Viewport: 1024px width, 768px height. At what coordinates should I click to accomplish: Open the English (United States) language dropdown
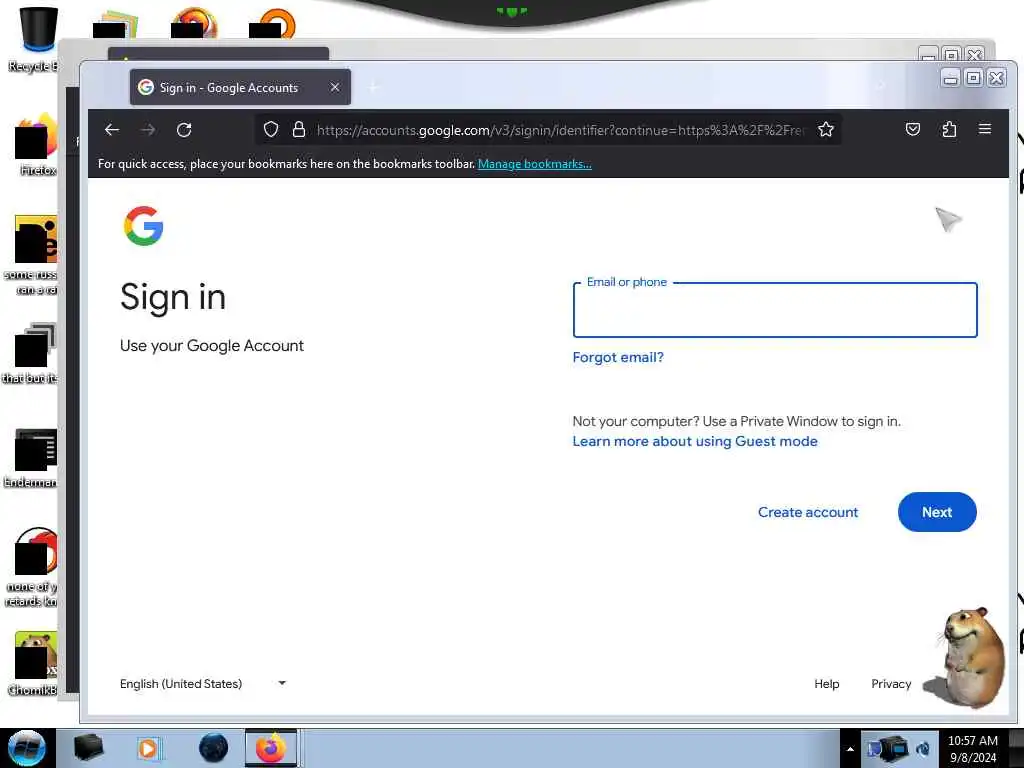coord(203,684)
